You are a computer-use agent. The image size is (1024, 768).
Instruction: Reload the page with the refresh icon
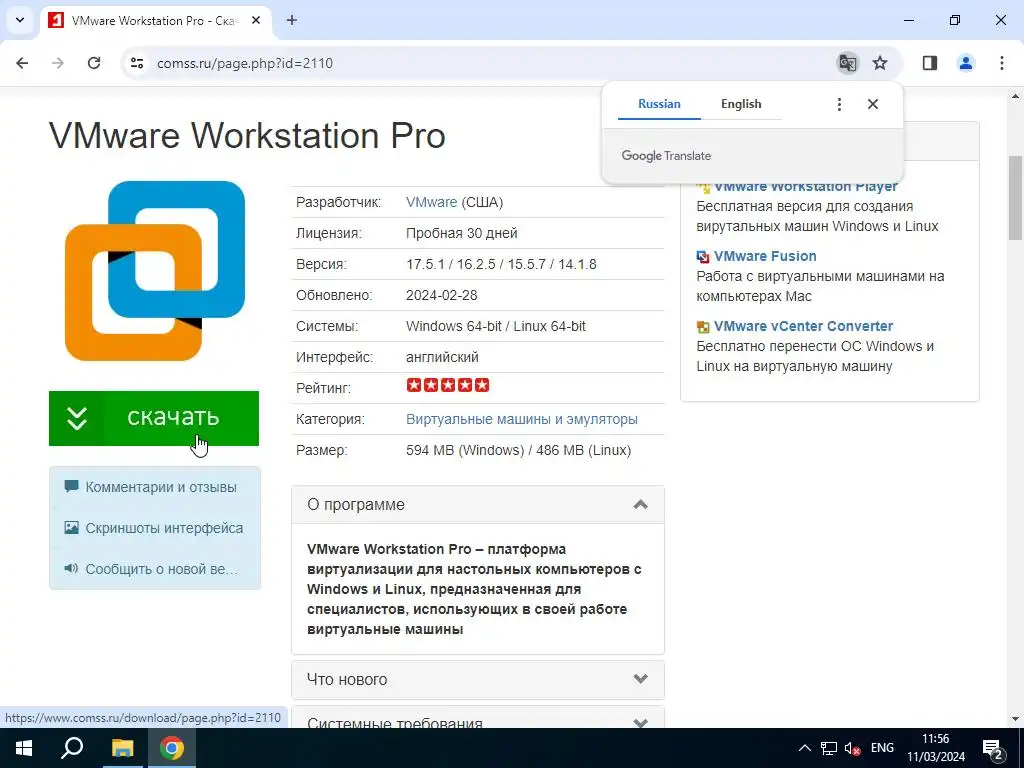click(x=94, y=63)
